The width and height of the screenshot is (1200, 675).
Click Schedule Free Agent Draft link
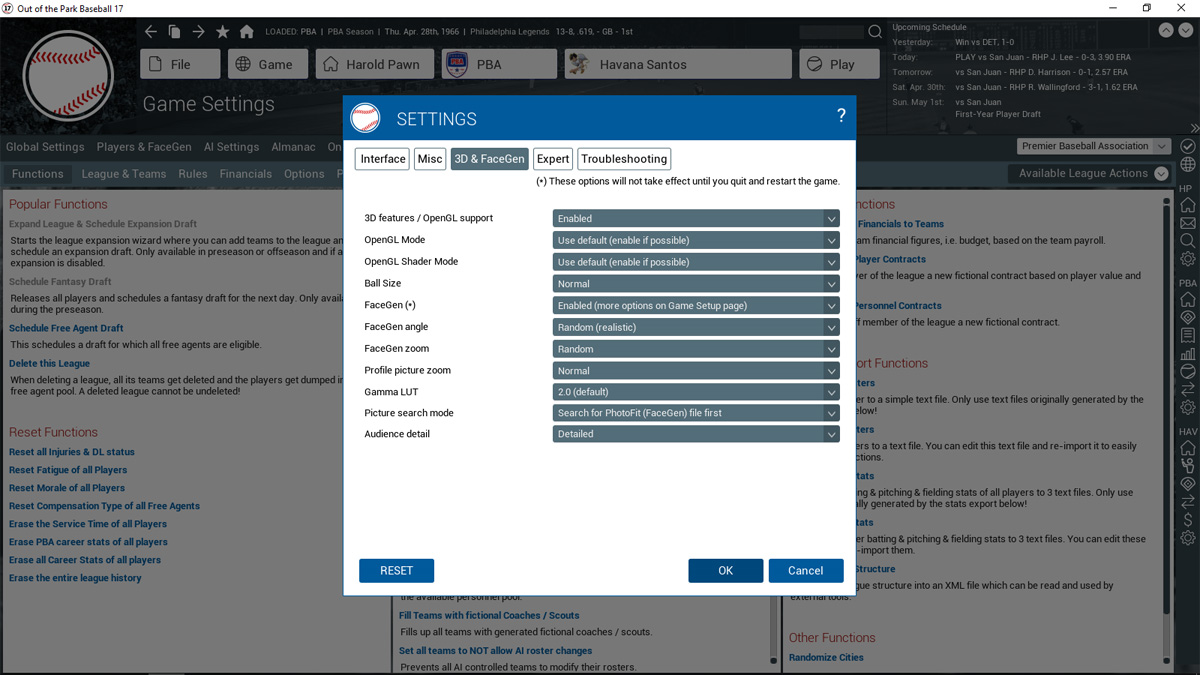click(x=66, y=328)
